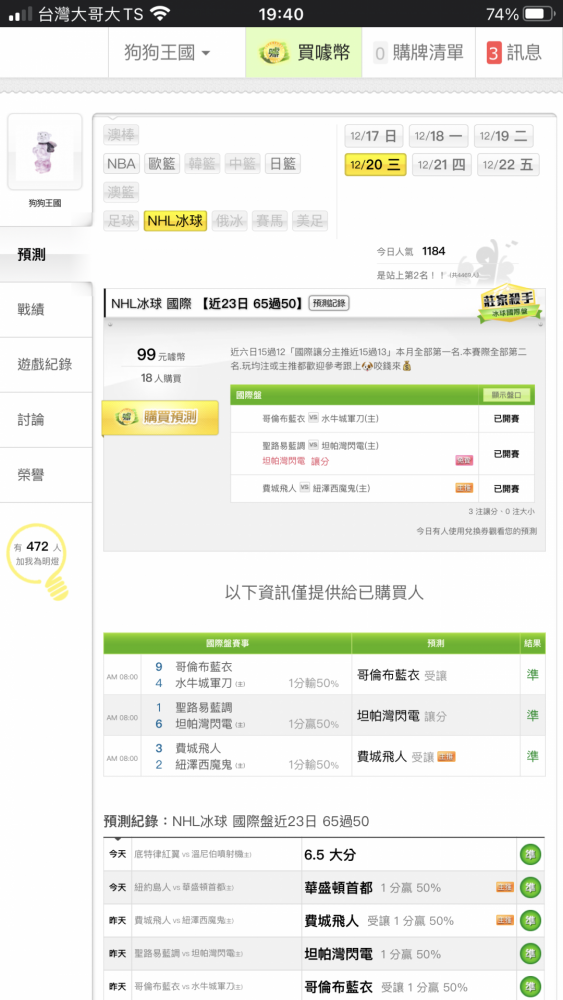Image resolution: width=563 pixels, height=1000 pixels.
Task: Select the NHL冰球 league filter
Action: coord(175,221)
